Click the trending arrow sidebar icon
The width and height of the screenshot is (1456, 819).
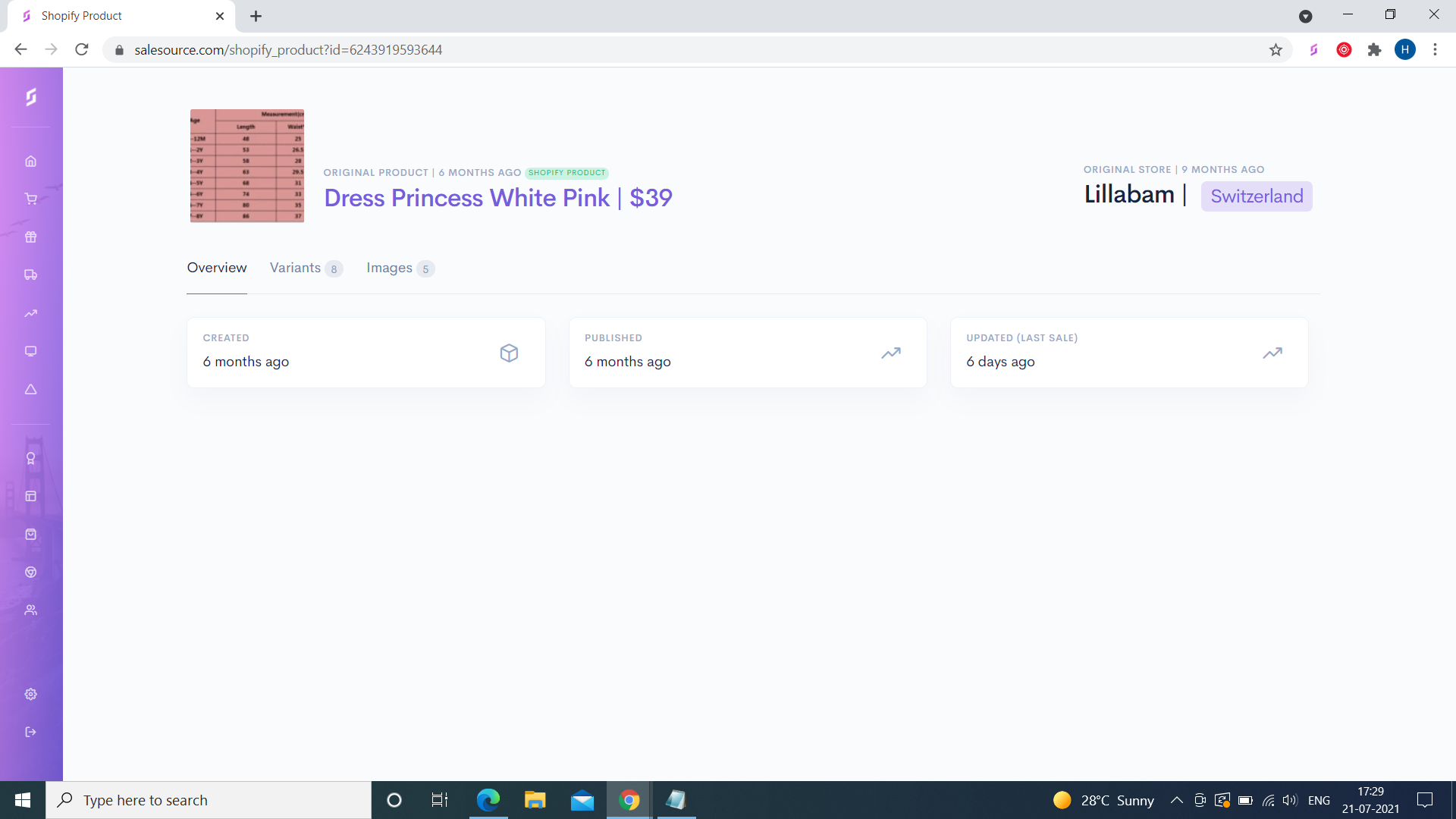[x=30, y=312]
